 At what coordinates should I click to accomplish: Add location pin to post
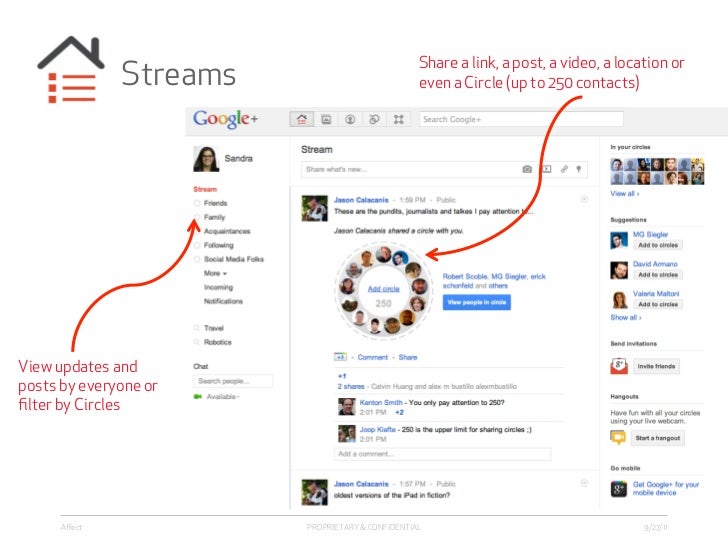tap(578, 169)
